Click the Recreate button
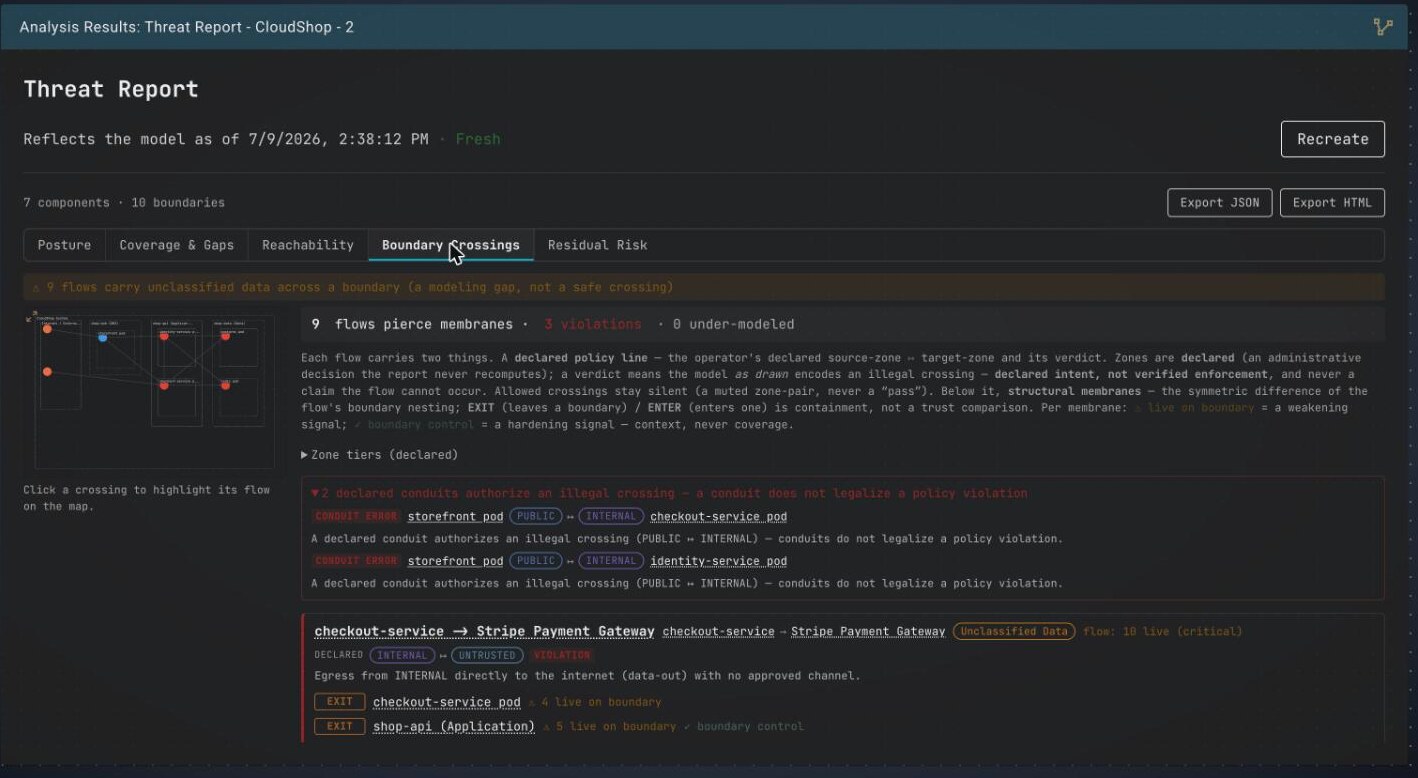Viewport: 1418px width, 778px height. tap(1332, 139)
